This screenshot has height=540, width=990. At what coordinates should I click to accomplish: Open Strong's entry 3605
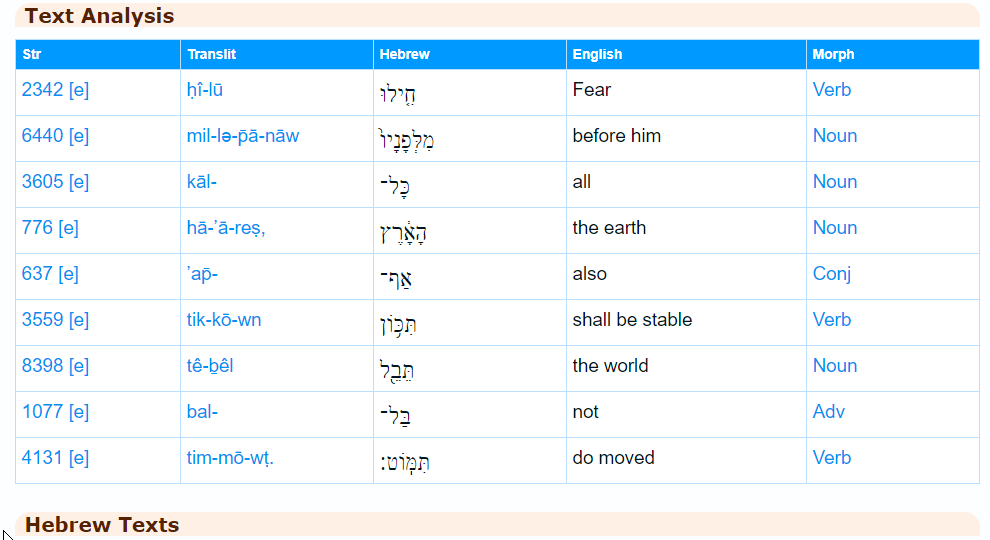click(x=42, y=182)
